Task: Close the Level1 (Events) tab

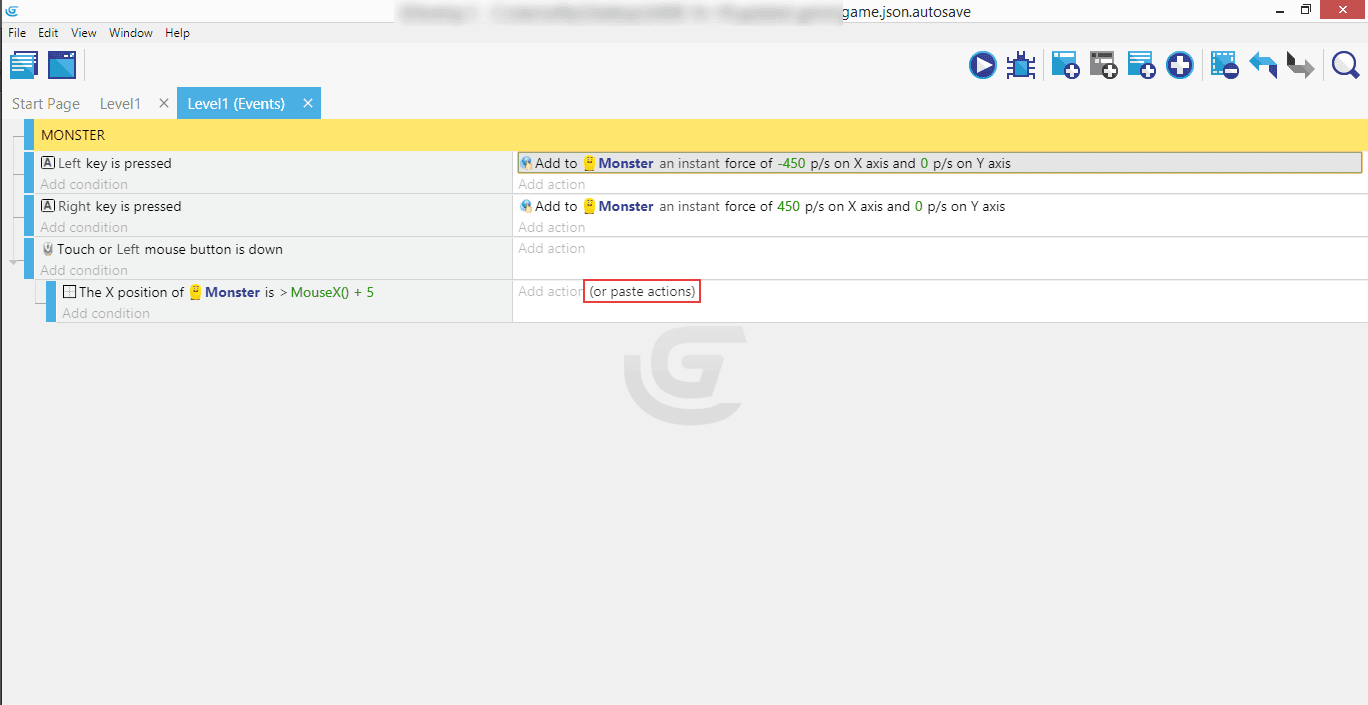Action: 308,103
